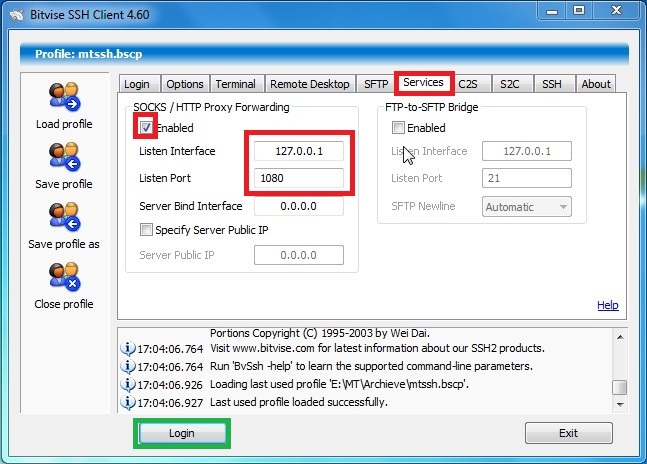
Task: Click info icon beside 'Visit www.bitvise.com' log entry
Action: pyautogui.click(x=128, y=349)
